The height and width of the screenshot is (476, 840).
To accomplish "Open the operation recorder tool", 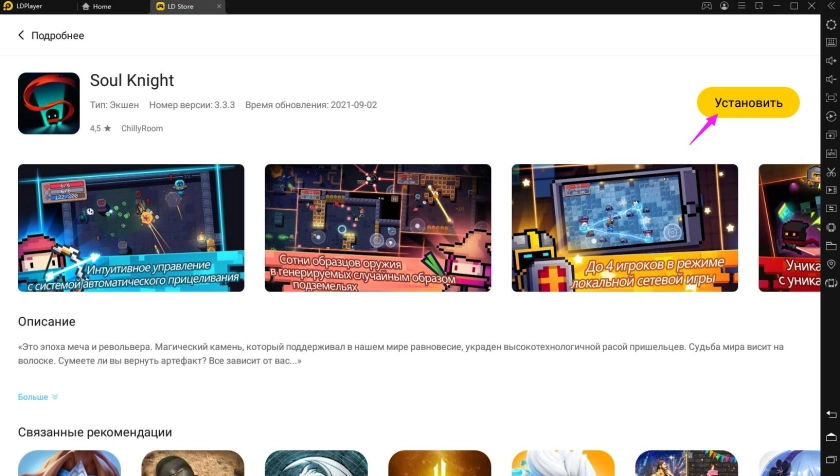I will [831, 116].
